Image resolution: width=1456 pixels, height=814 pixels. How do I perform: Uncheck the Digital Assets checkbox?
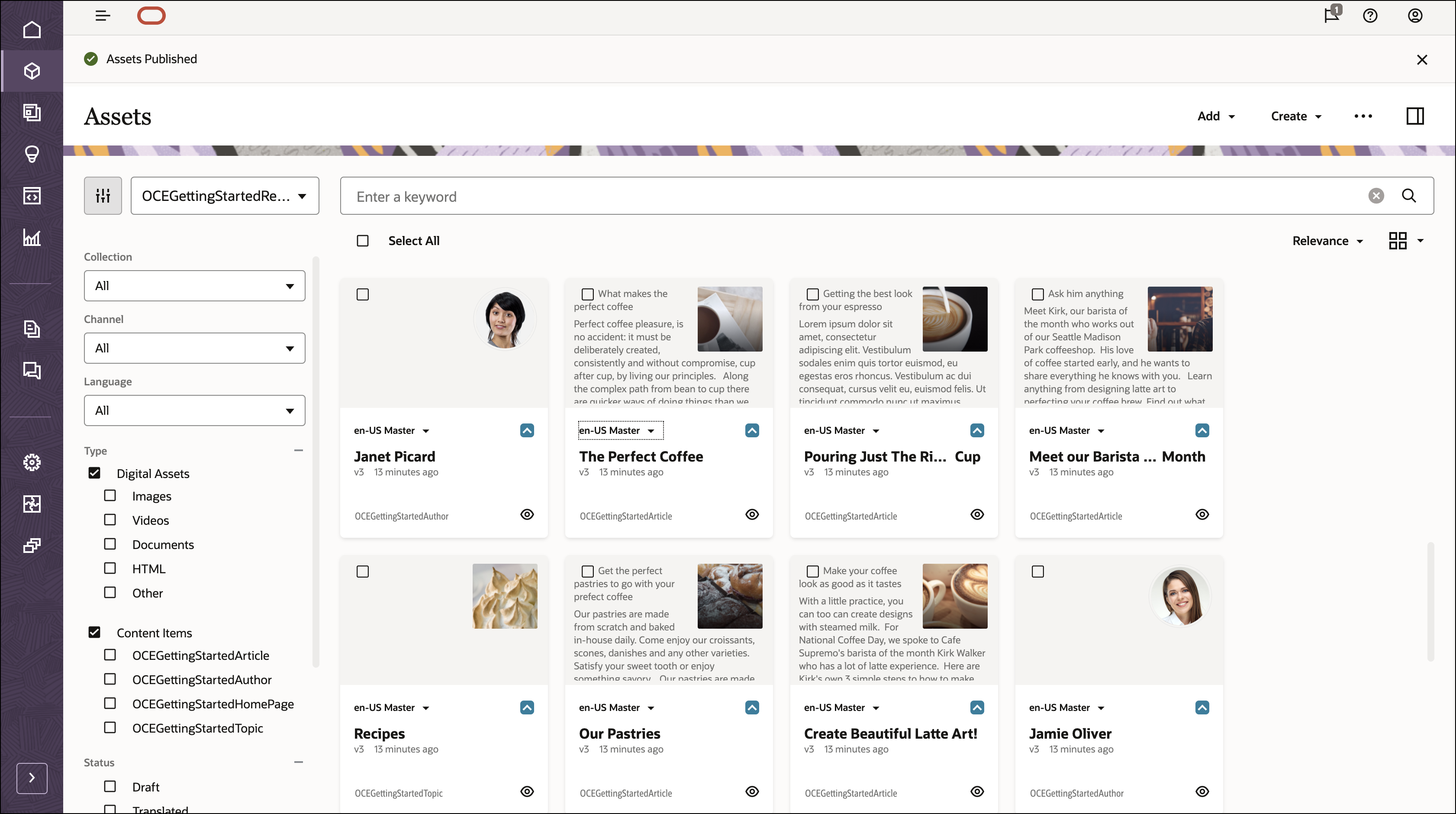click(94, 473)
